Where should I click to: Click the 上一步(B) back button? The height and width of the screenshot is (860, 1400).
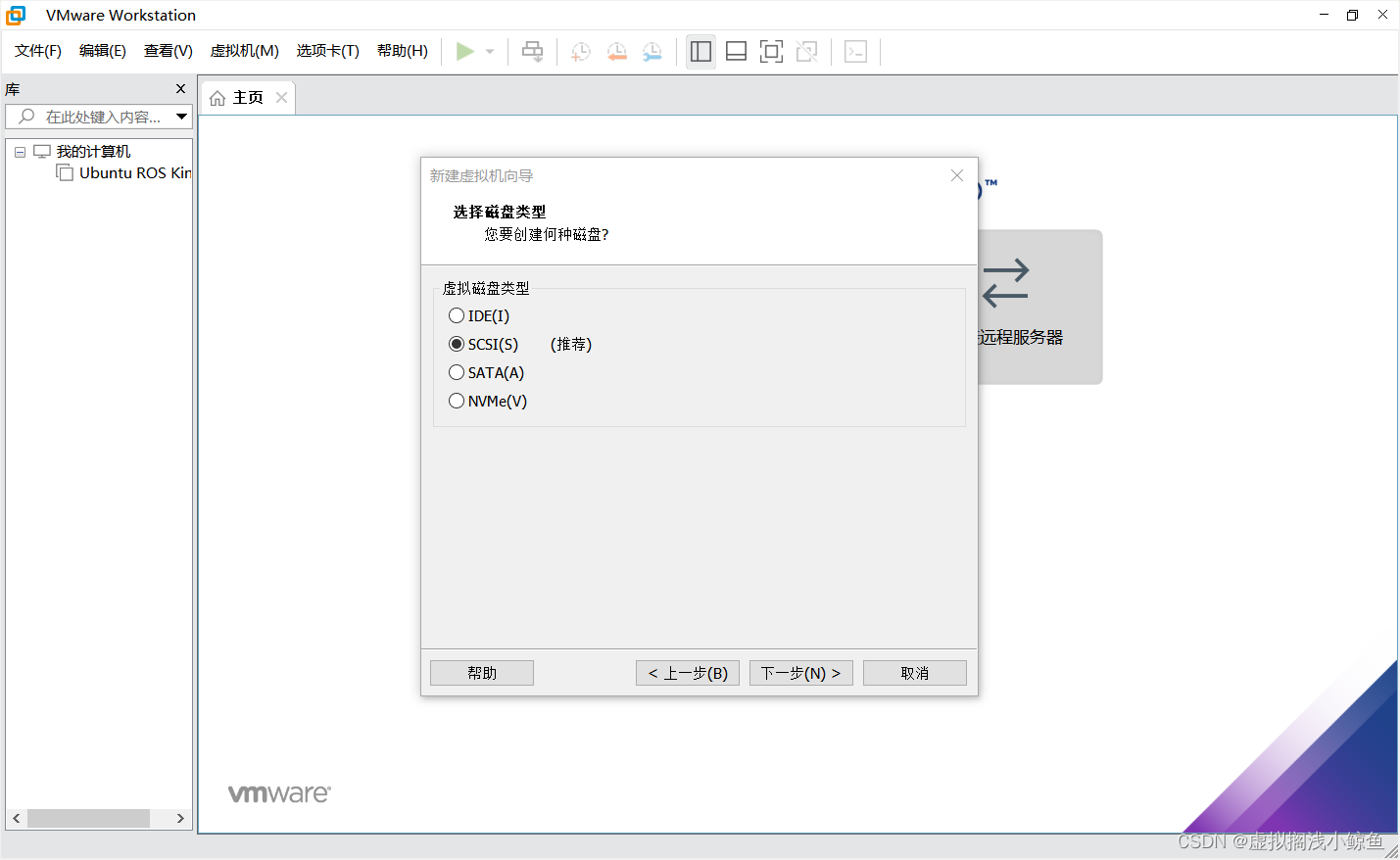(688, 673)
